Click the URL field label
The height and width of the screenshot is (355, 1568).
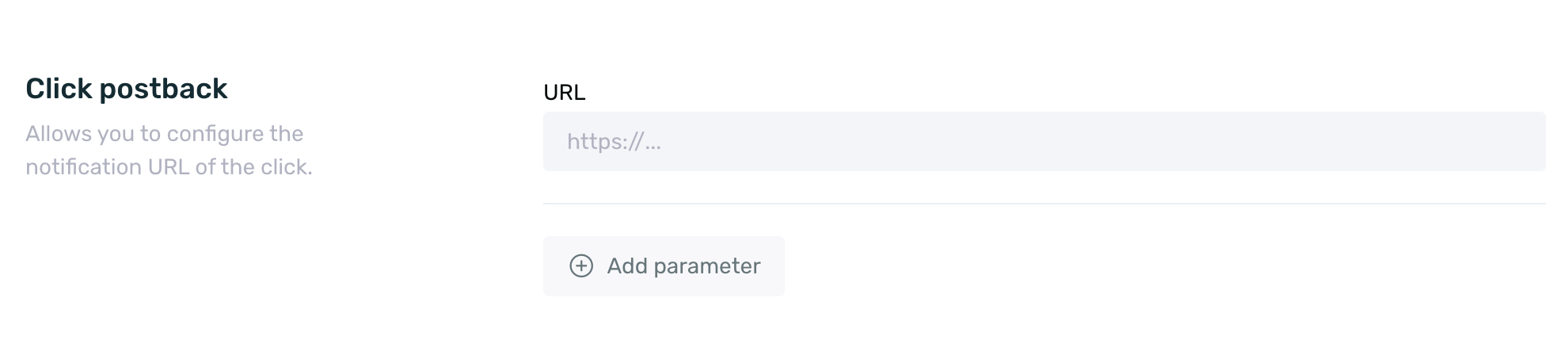564,93
